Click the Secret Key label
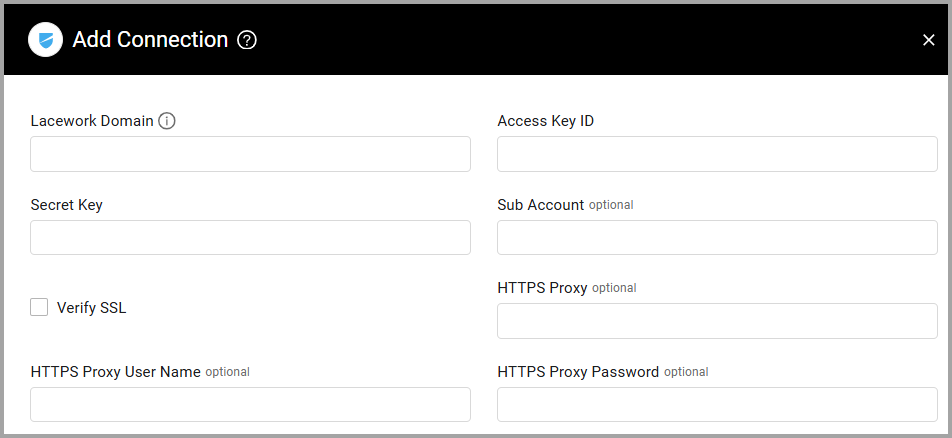 66,205
